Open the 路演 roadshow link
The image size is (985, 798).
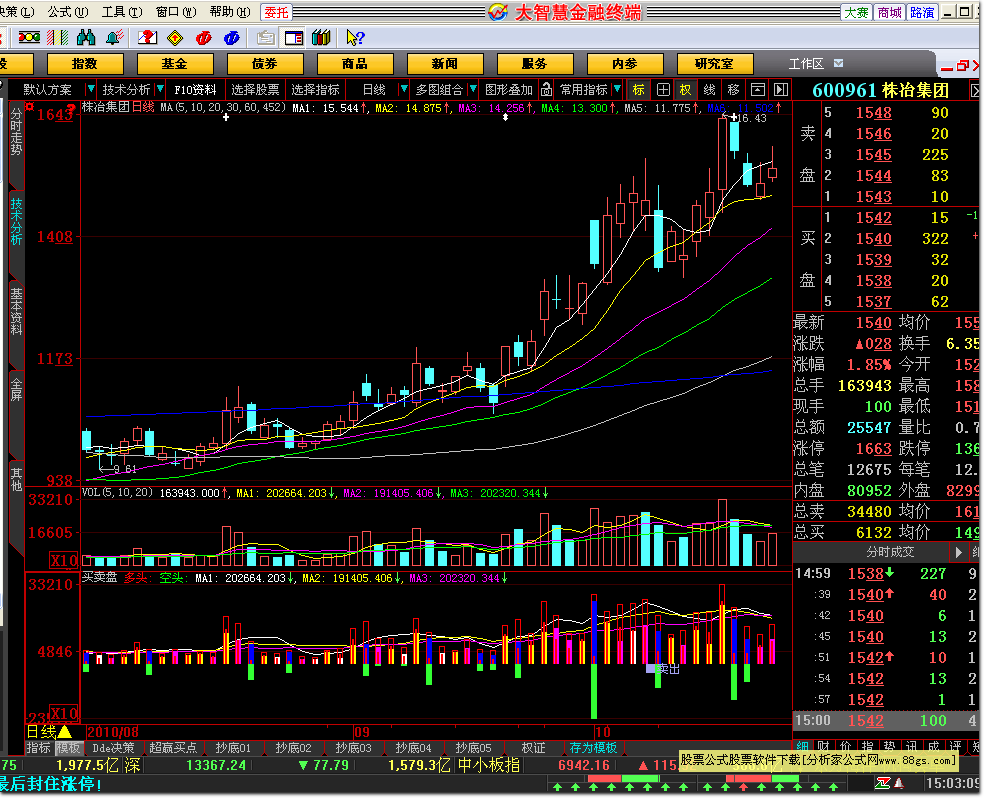922,12
